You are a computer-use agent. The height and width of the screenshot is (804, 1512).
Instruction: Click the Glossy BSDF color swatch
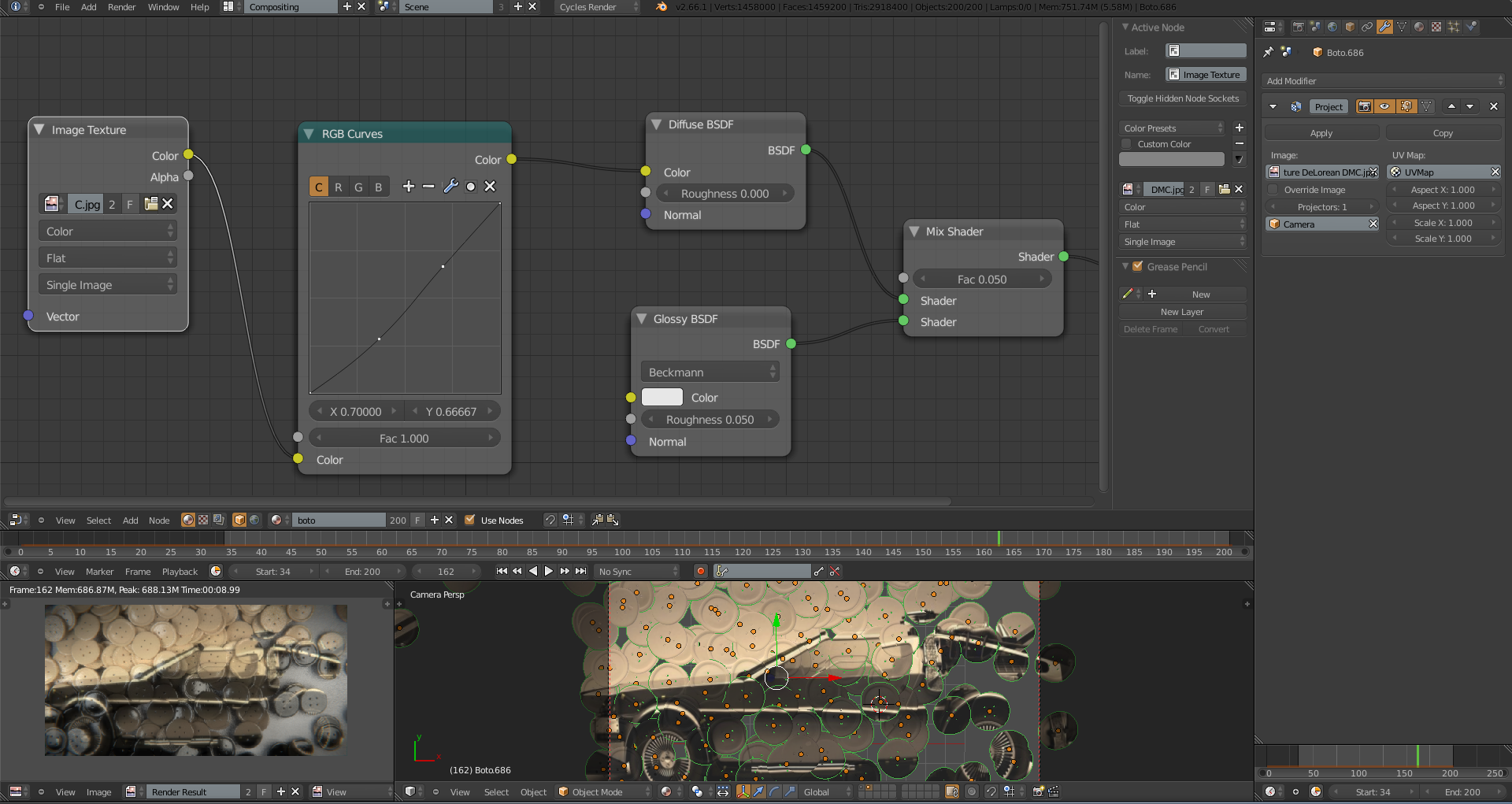[x=661, y=398]
